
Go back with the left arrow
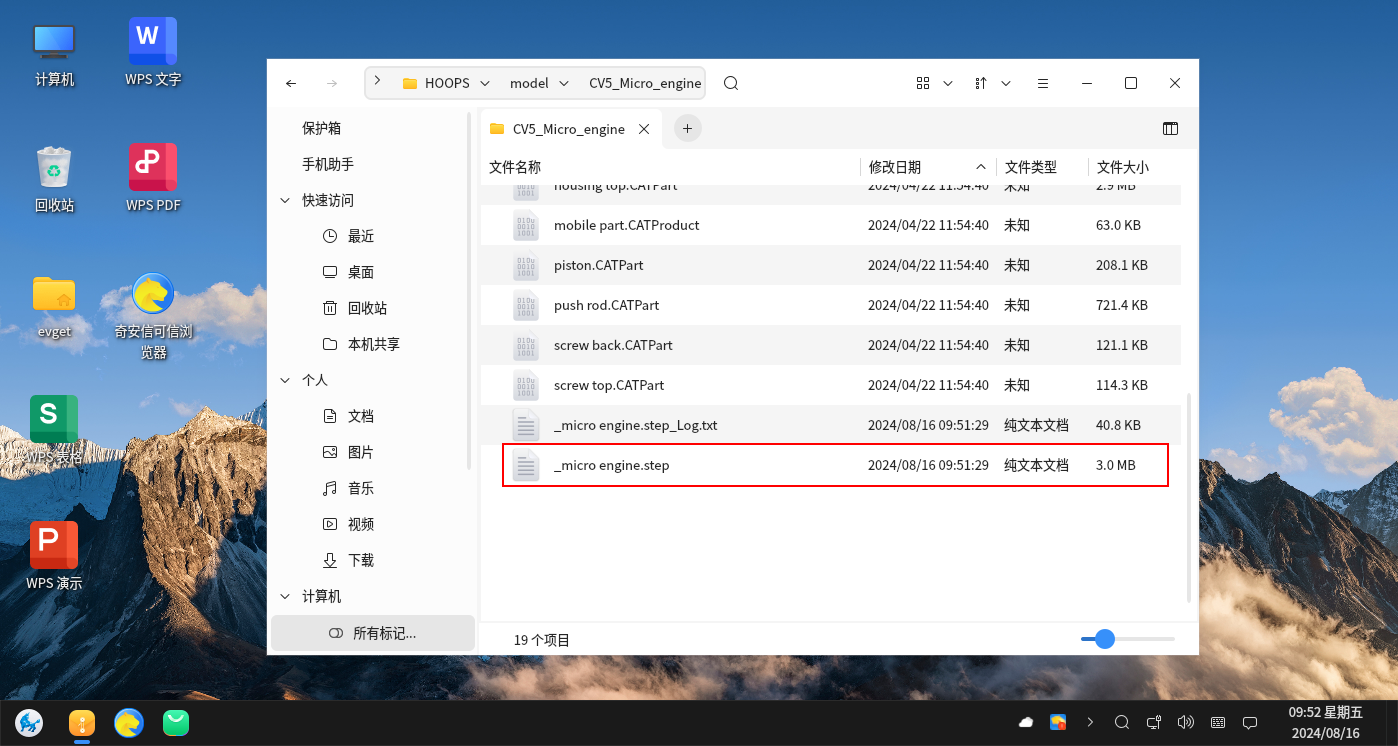pos(291,83)
